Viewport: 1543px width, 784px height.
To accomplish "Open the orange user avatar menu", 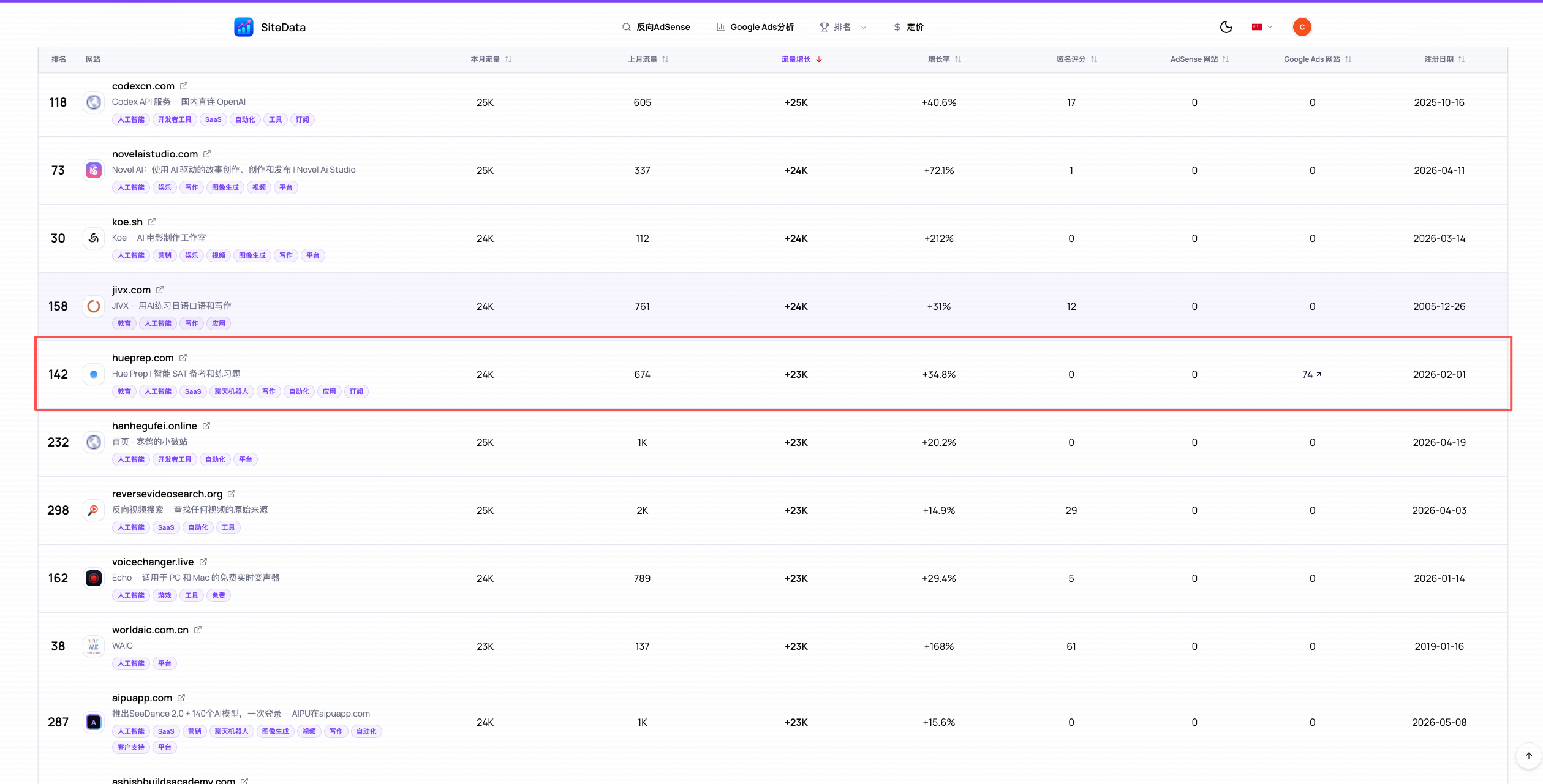I will coord(1302,27).
